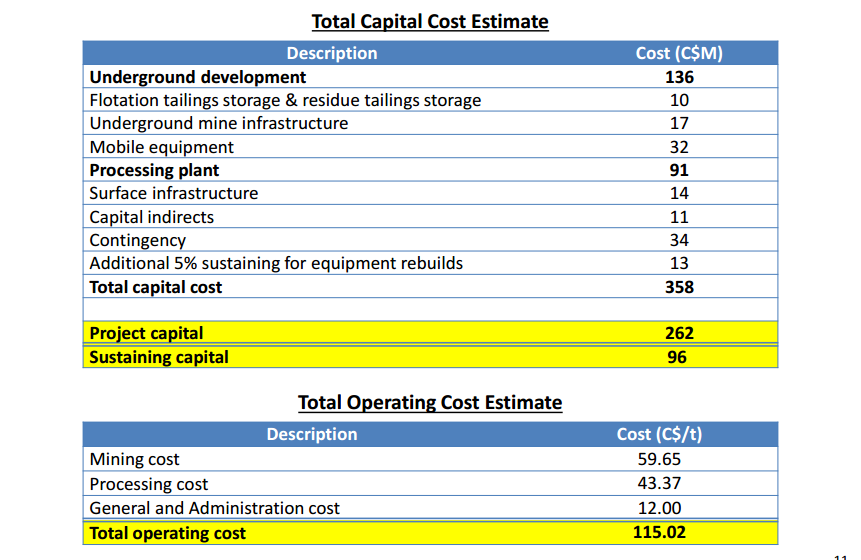Select the highlighted 'Total operating cost' label
This screenshot has height=560, width=861.
pos(167,533)
